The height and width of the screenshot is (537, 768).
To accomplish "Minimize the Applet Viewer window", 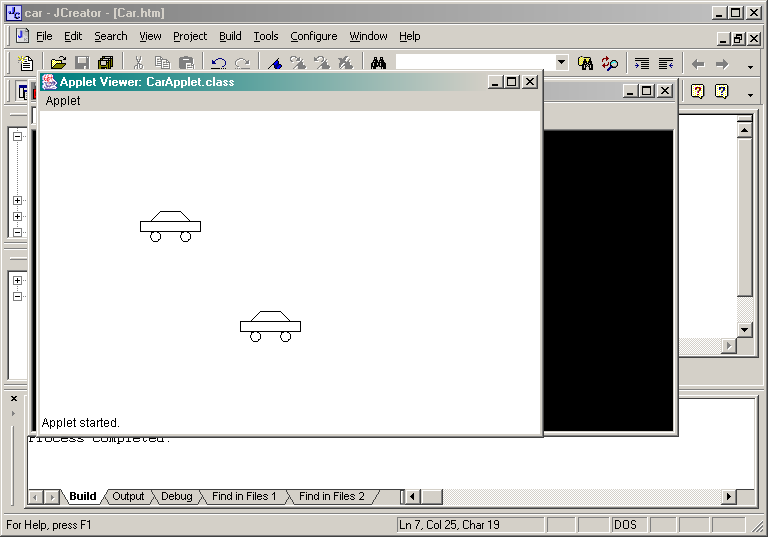I will 496,82.
